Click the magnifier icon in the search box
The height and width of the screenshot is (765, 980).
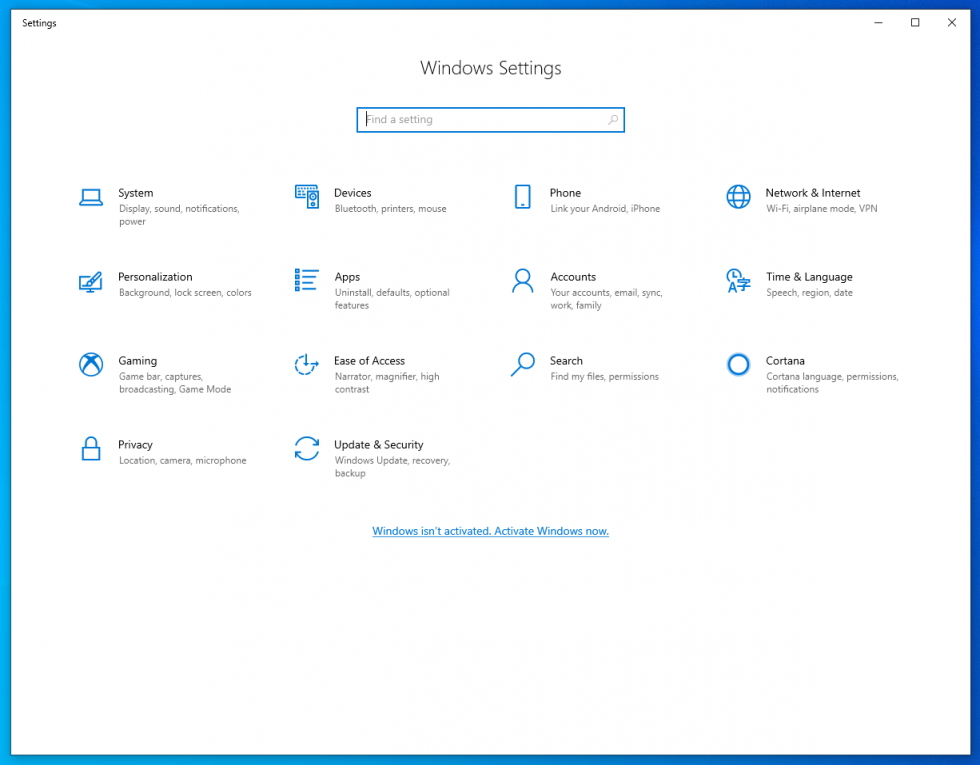613,119
